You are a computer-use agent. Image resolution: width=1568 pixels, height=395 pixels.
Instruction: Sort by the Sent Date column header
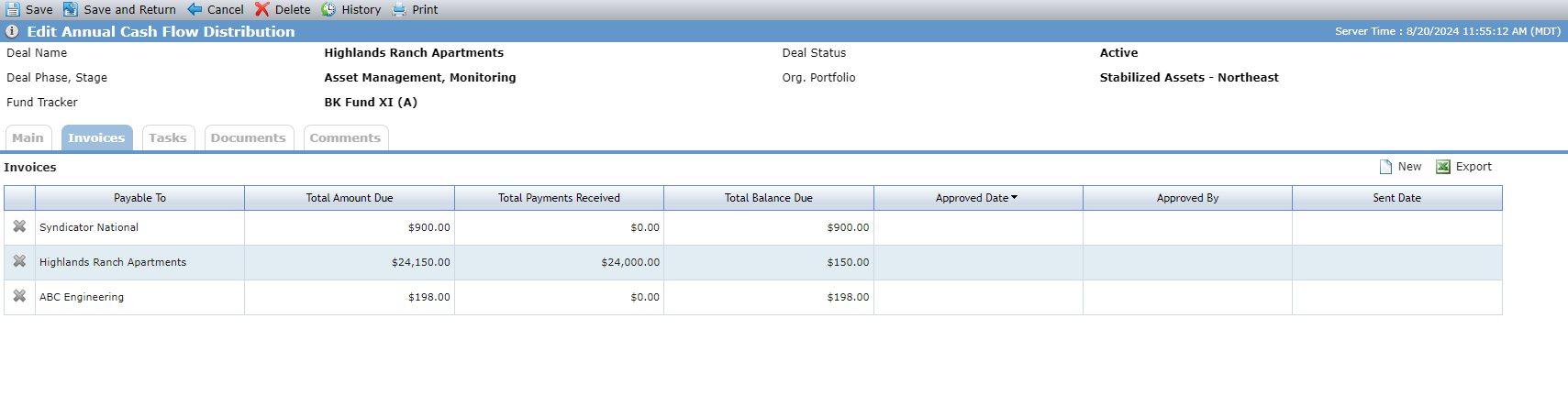coord(1397,198)
